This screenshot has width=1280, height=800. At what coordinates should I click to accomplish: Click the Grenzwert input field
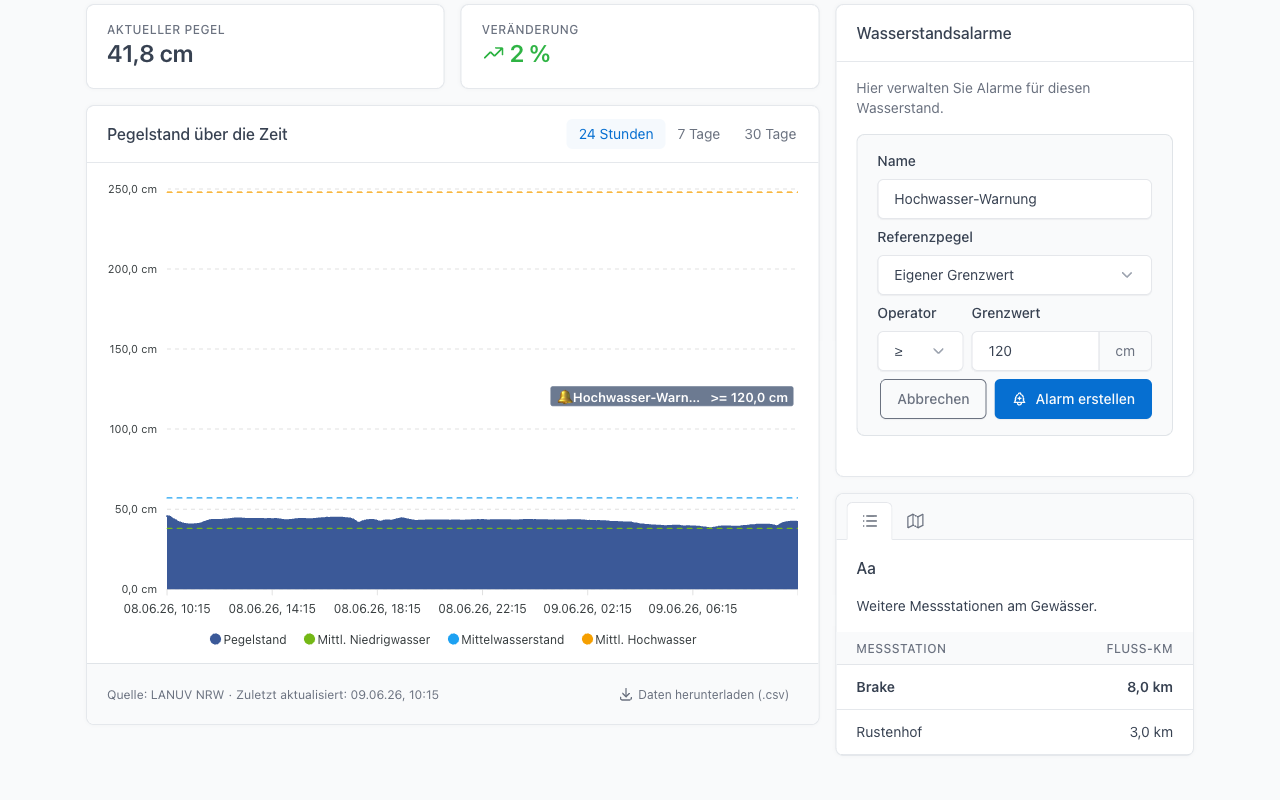1036,351
